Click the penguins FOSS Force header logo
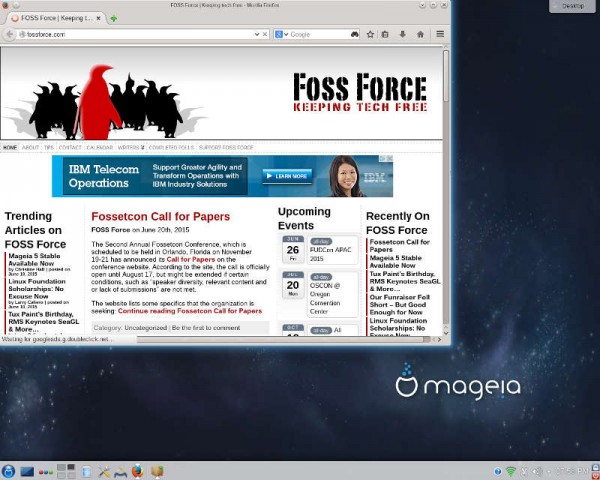This screenshot has width=600, height=480. [x=103, y=103]
